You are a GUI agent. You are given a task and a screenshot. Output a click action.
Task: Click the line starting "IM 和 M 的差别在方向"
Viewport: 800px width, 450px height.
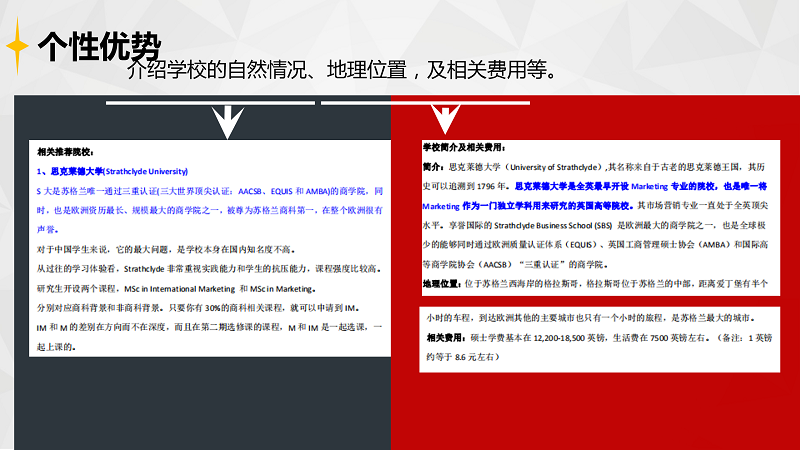point(209,328)
